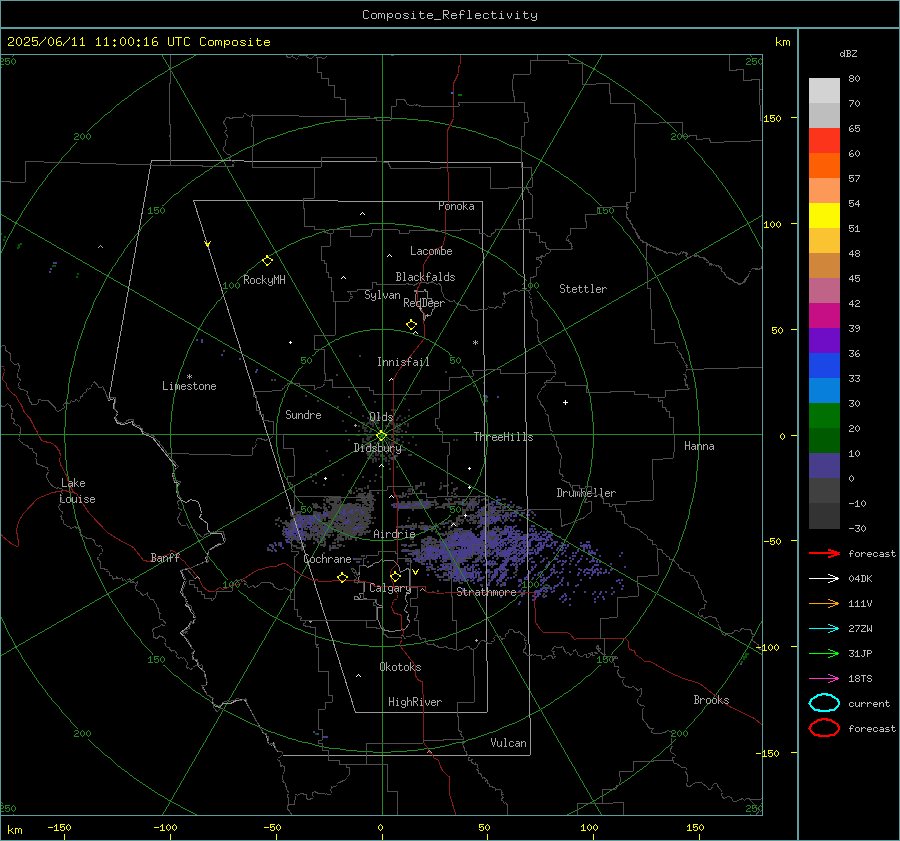Click the Didsbury city label
This screenshot has width=900, height=841.
(377, 448)
